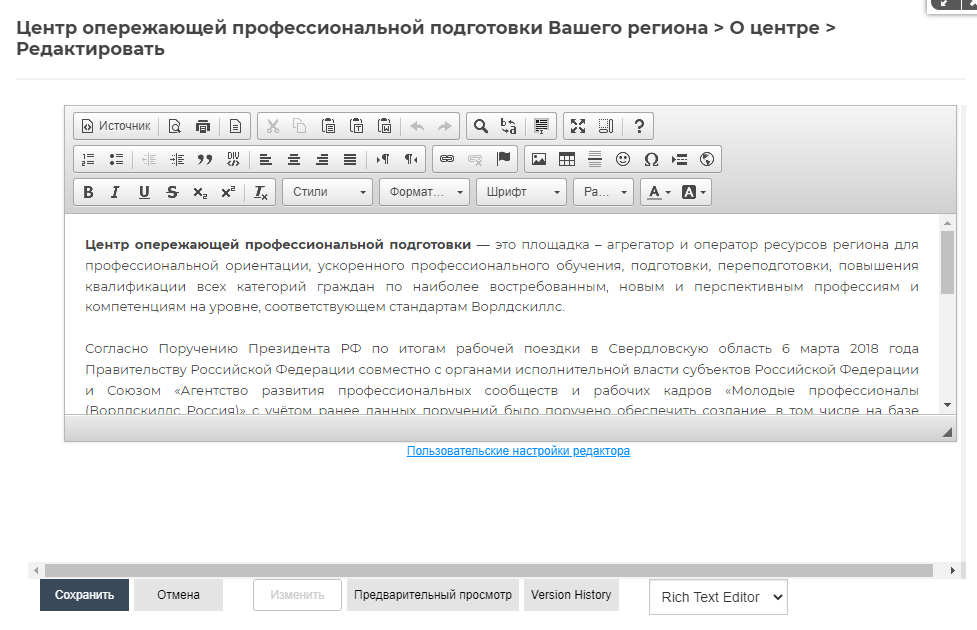Maximize the editor with fullscreen icon
This screenshot has height=630, width=977.
click(577, 126)
